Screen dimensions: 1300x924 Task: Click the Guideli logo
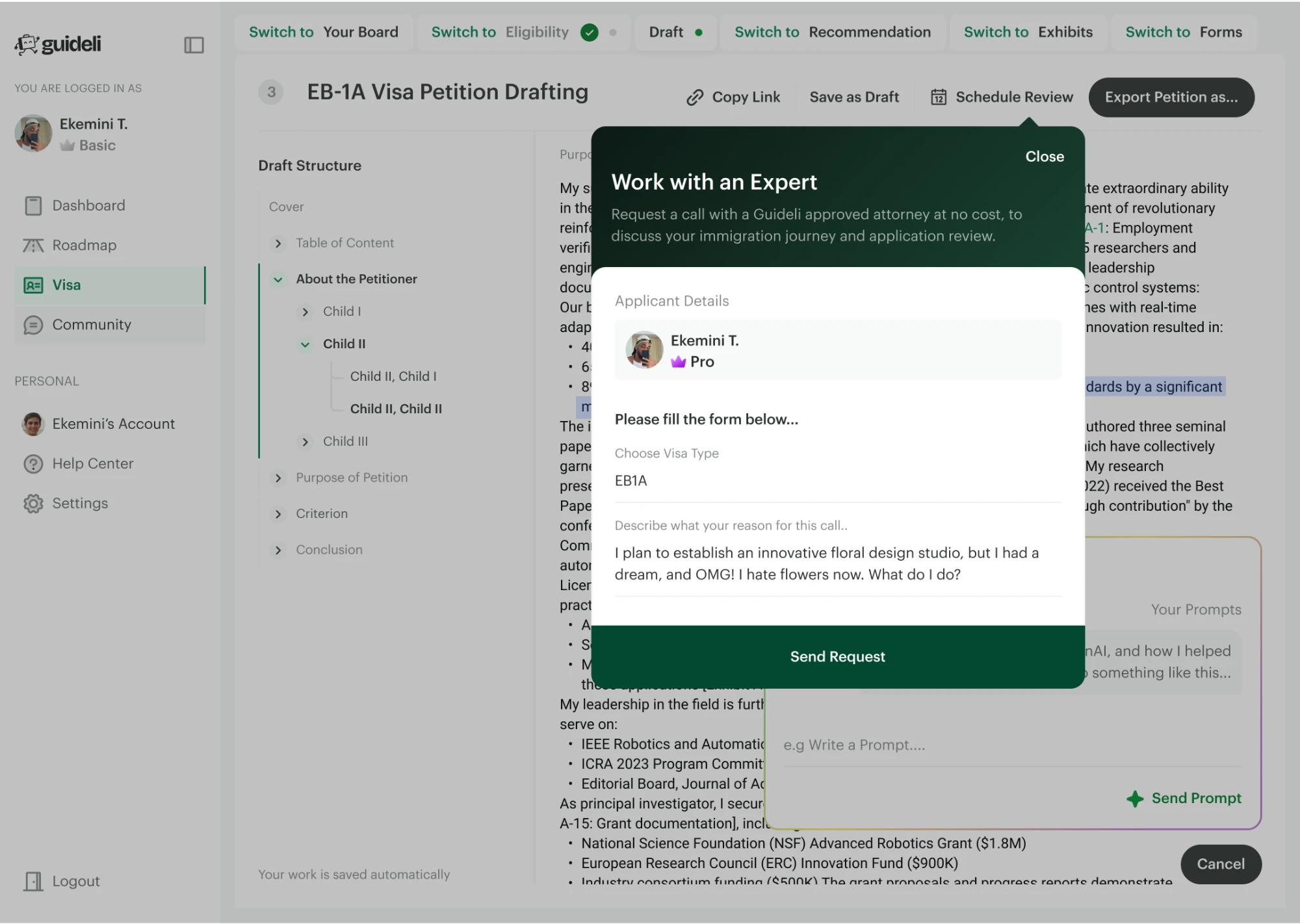[58, 44]
